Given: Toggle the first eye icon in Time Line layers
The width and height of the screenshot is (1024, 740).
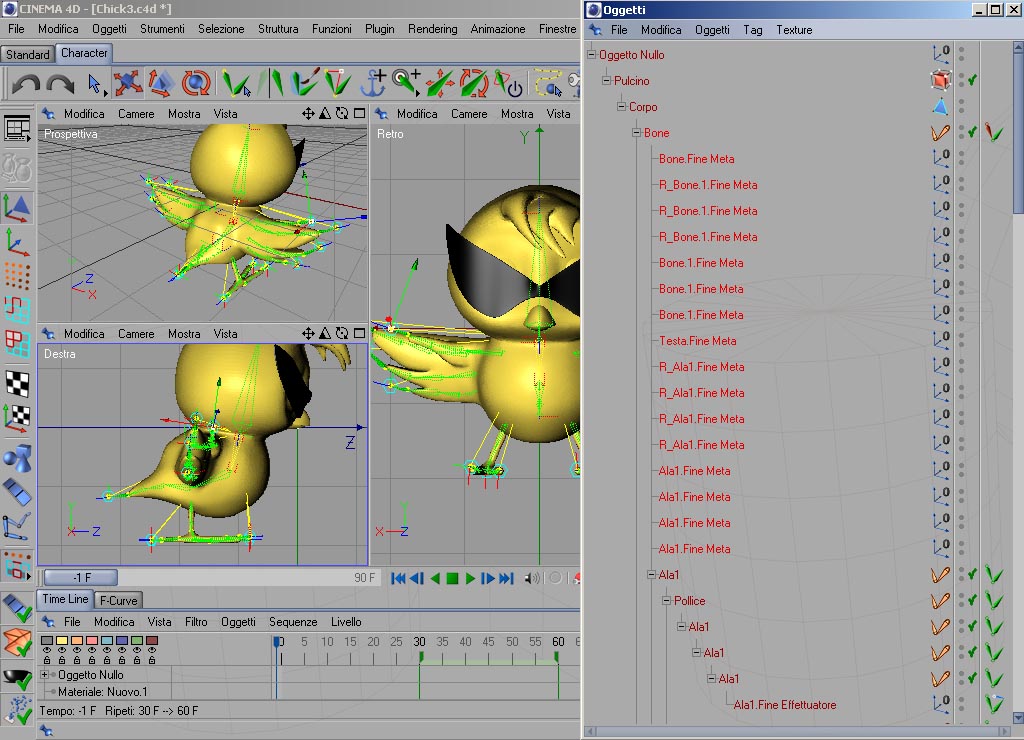Looking at the screenshot, I should click(47, 651).
